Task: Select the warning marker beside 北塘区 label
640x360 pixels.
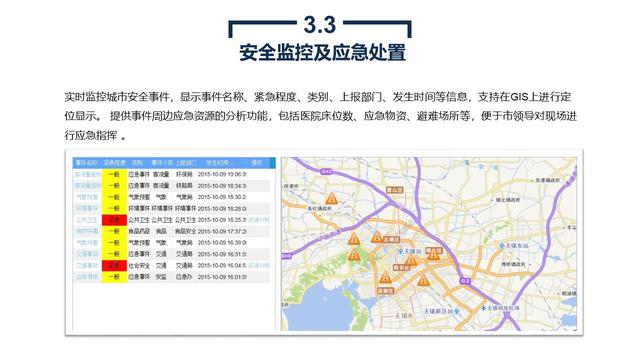Action: pyautogui.click(x=377, y=236)
